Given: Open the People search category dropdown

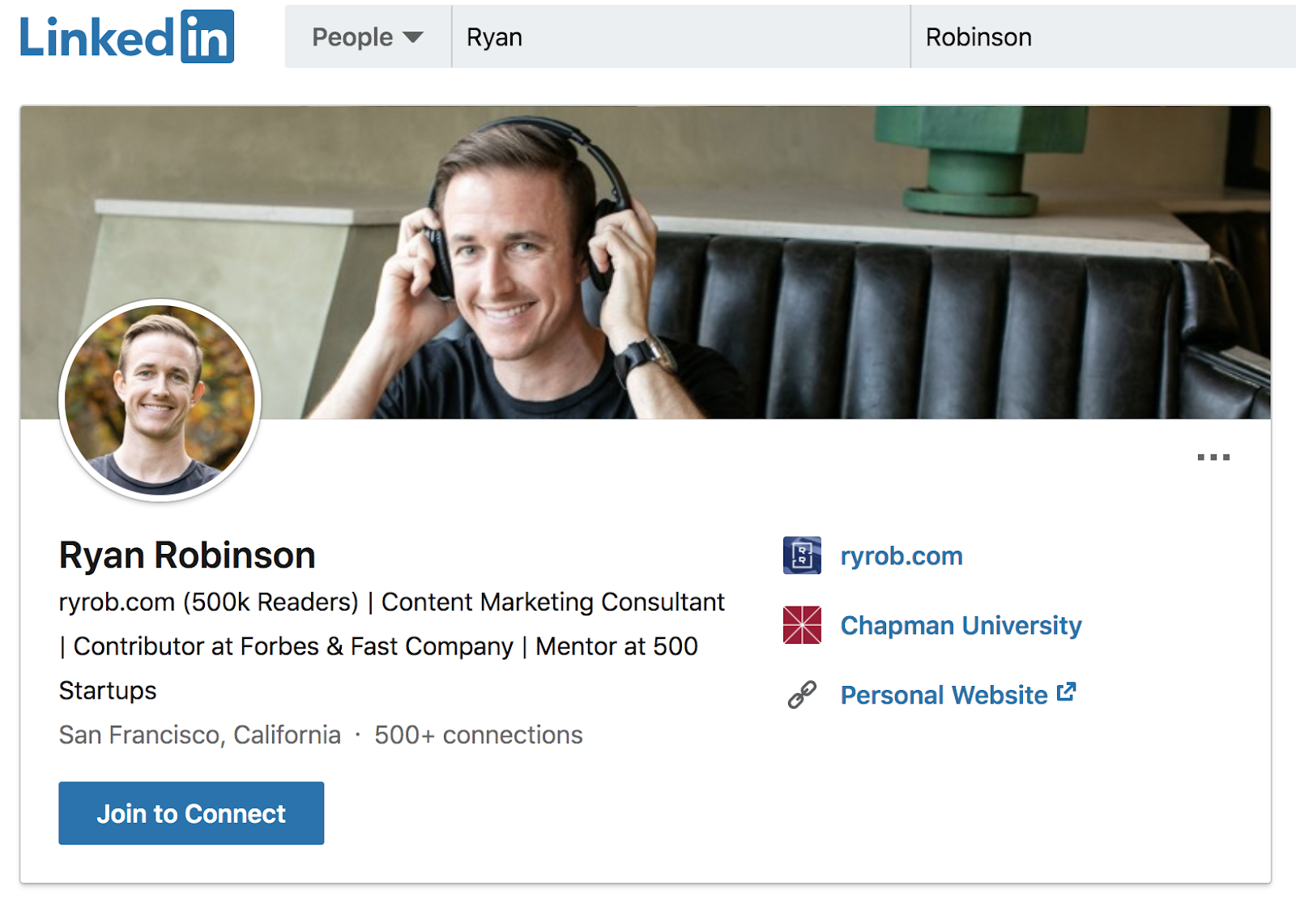Looking at the screenshot, I should tap(365, 36).
